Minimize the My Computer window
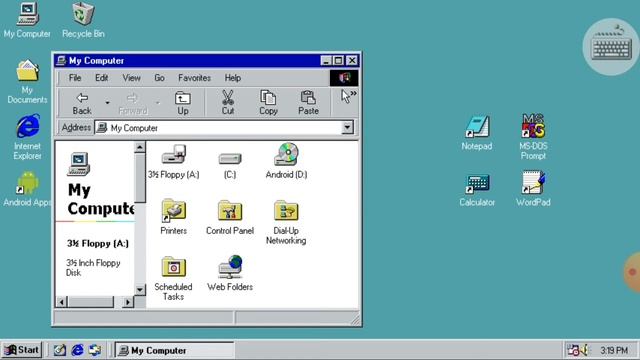This screenshot has width=640, height=360. click(x=326, y=61)
